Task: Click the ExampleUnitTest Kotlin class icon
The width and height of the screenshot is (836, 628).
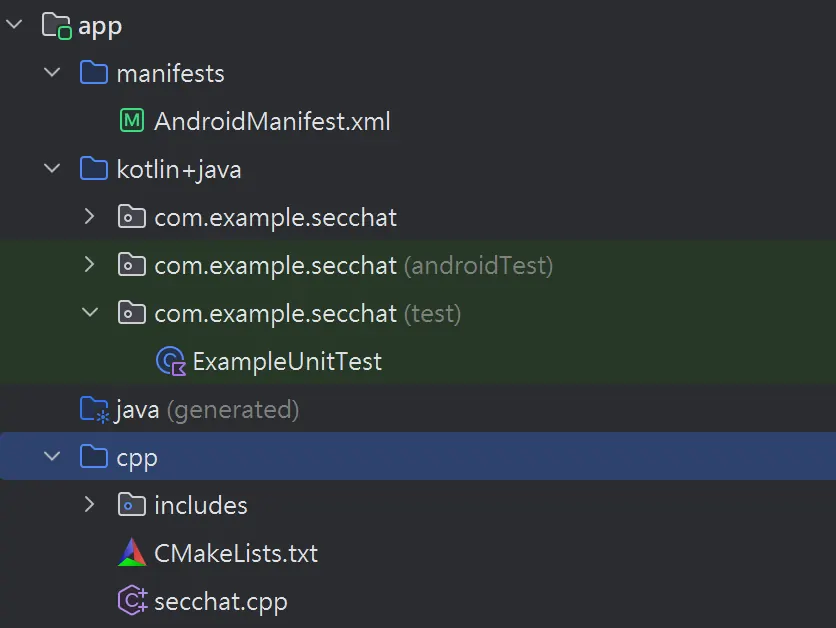Action: (171, 361)
